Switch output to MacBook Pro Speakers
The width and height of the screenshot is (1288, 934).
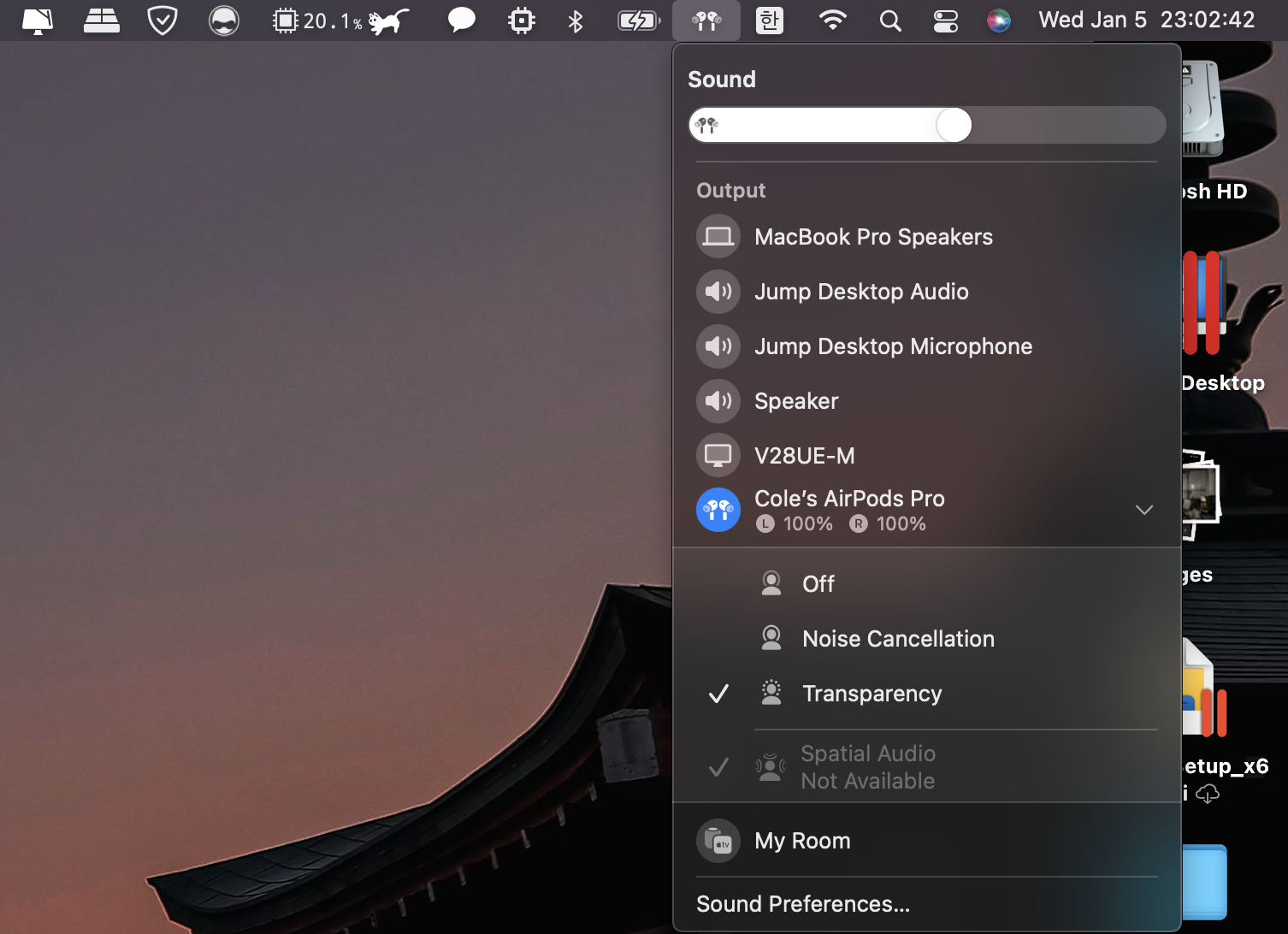(873, 237)
